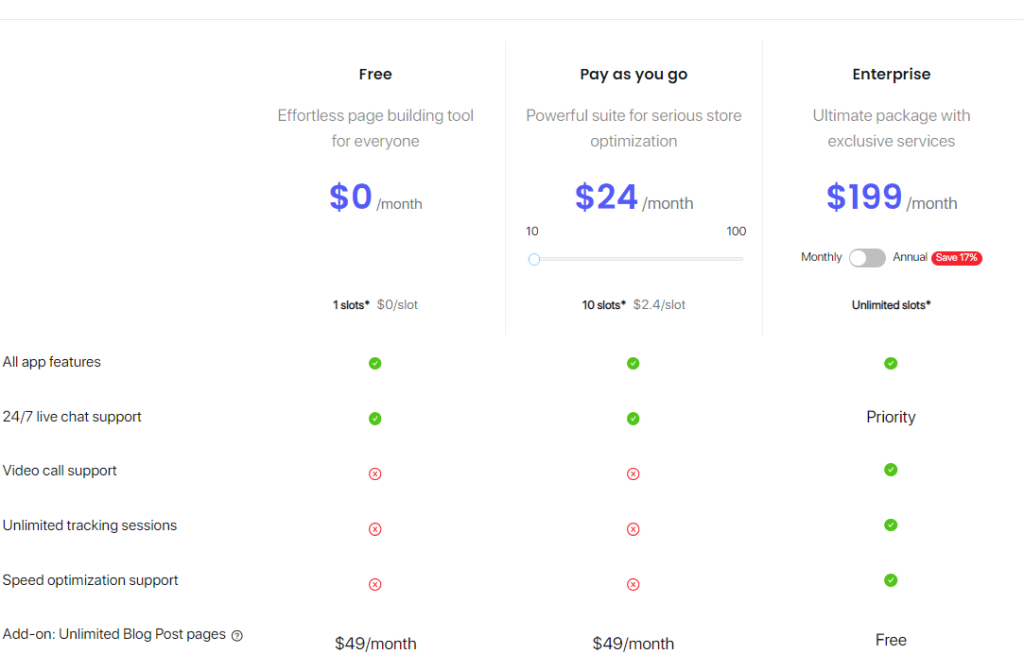Toggle Monthly/Annual billing switch
The image size is (1024, 671).
tap(867, 258)
